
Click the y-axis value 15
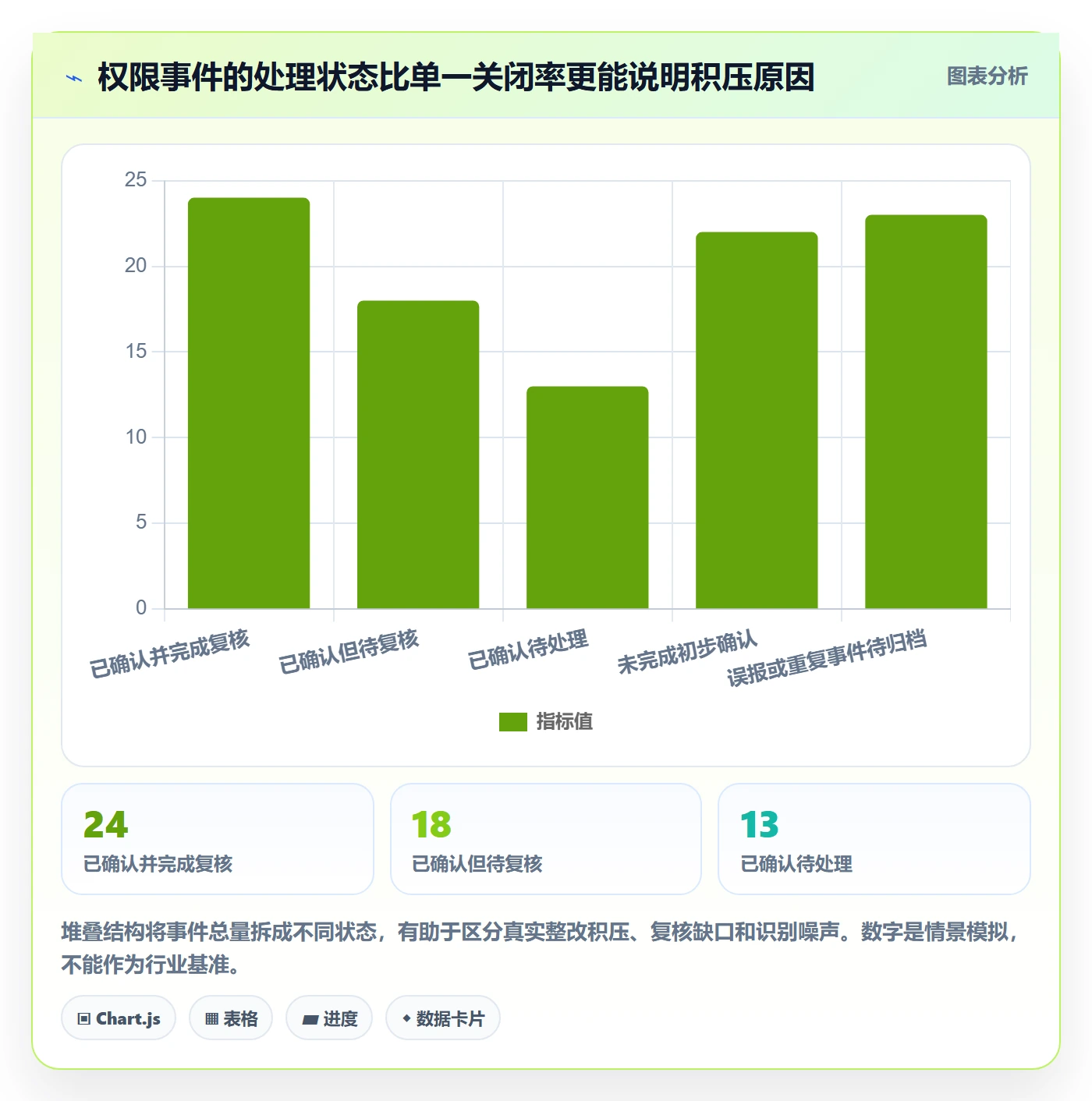(136, 352)
